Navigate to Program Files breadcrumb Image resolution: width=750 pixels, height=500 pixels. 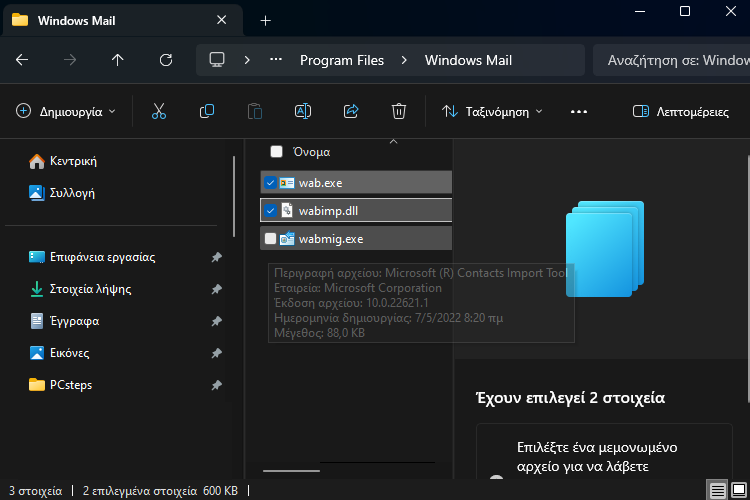pos(342,60)
